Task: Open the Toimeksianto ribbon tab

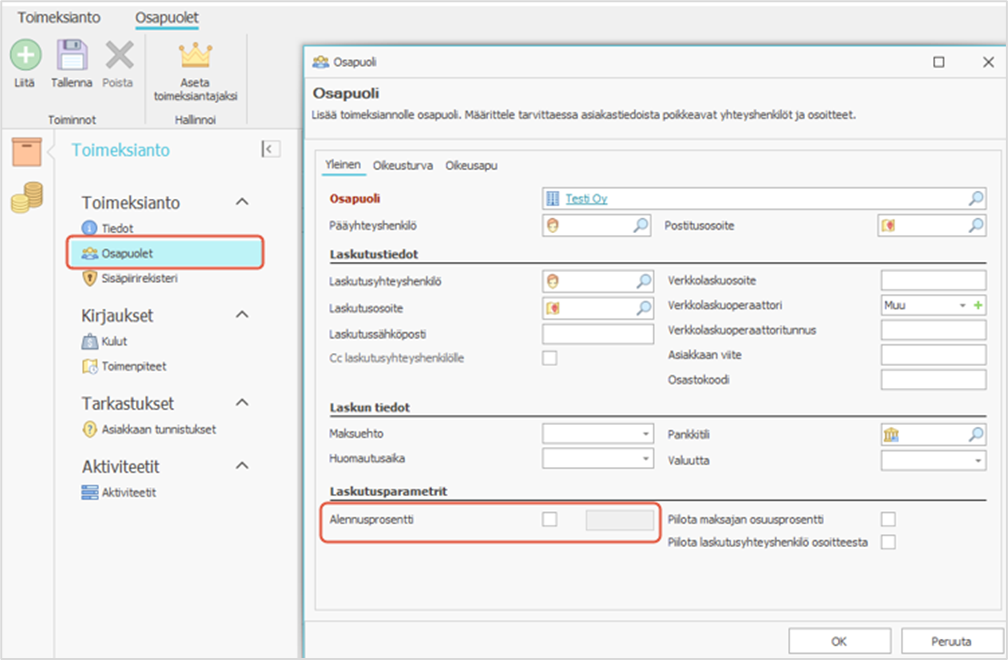Action: [59, 17]
